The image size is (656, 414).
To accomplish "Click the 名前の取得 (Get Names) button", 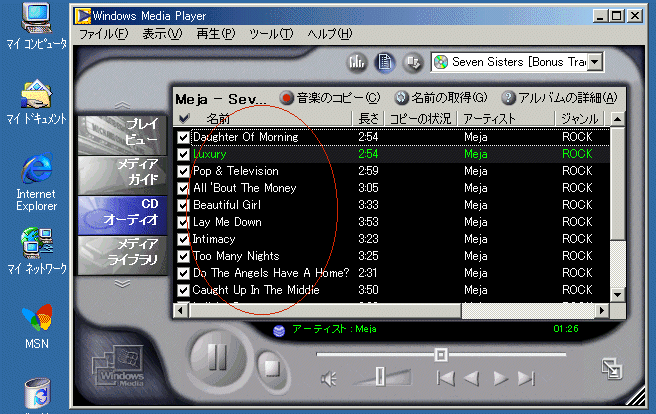I will coord(441,98).
